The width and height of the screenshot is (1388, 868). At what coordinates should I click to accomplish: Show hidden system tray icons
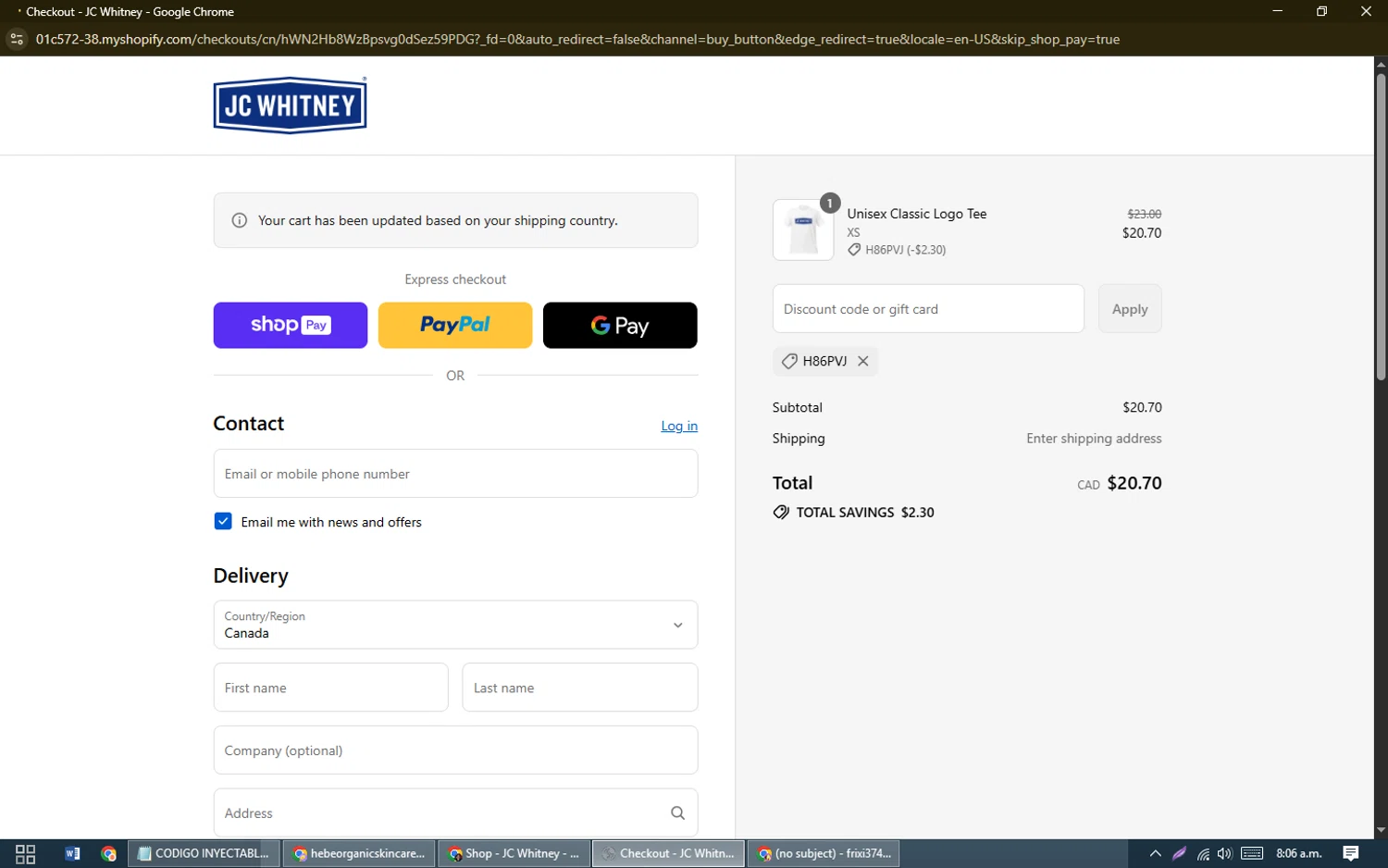click(1155, 853)
